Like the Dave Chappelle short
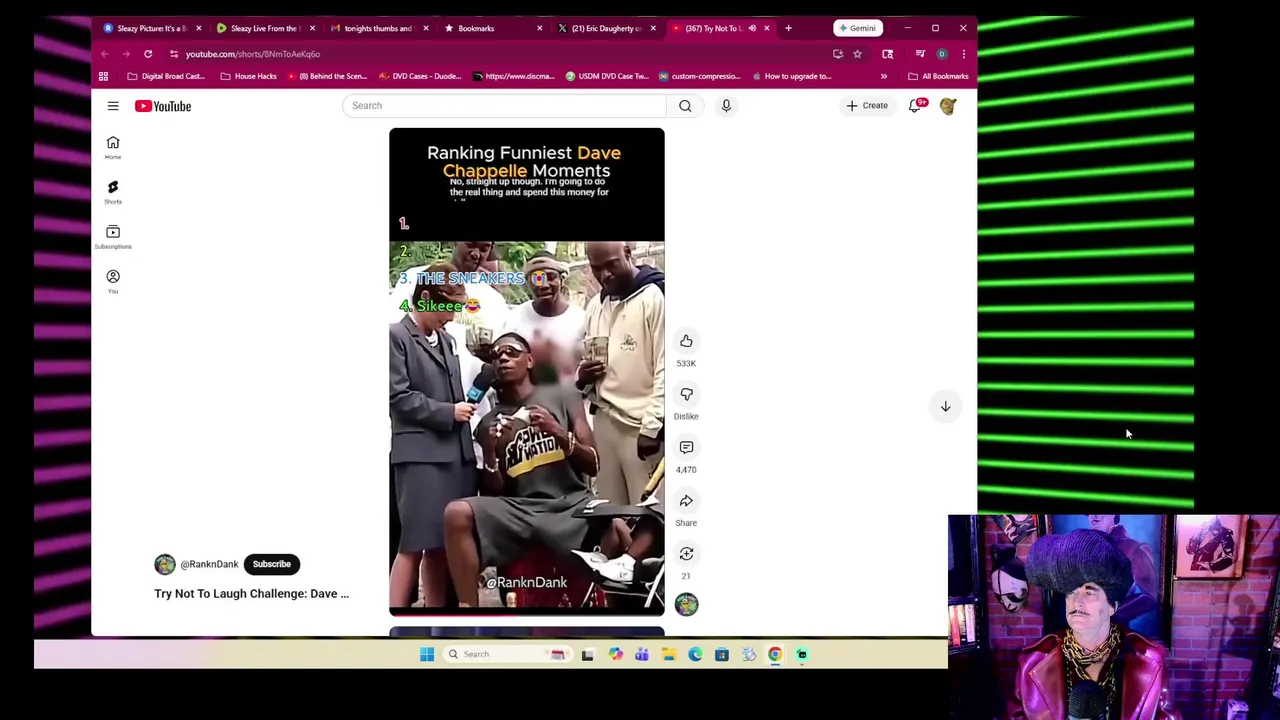 (x=686, y=341)
